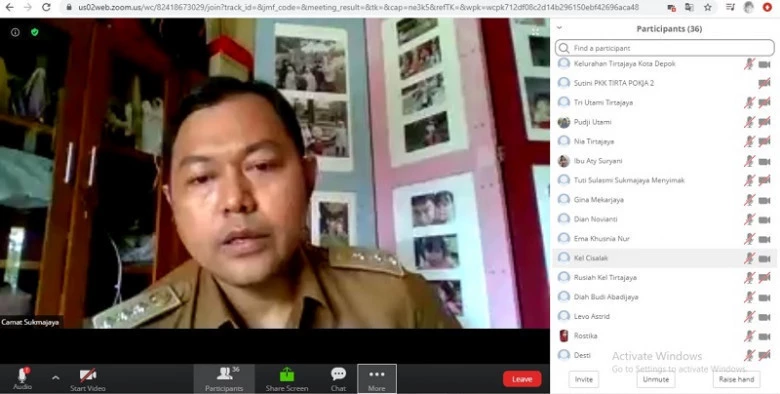Bookmark this page with star icon

pos(708,7)
